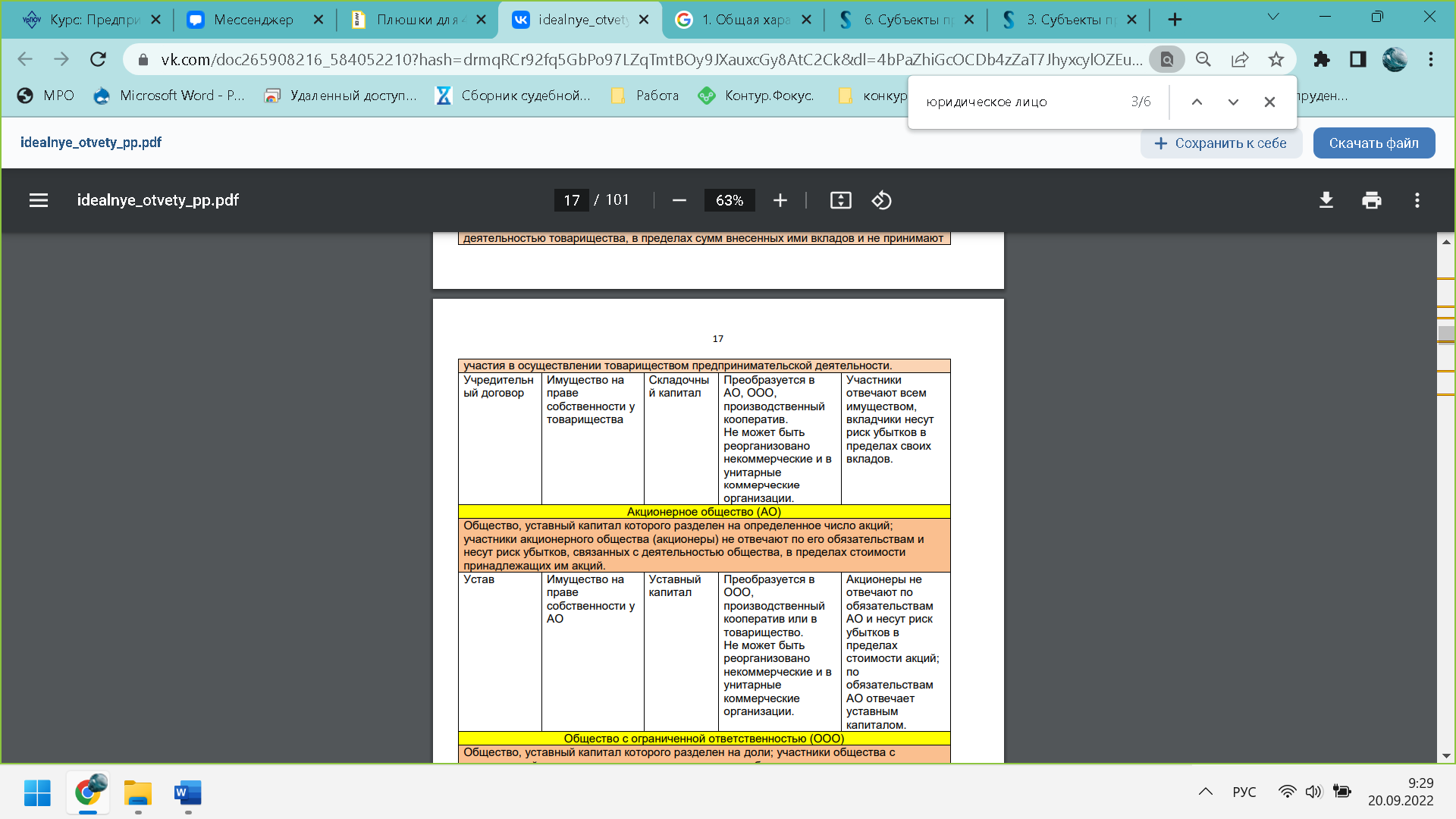
Task: Go back to previous page
Action: coord(25,59)
